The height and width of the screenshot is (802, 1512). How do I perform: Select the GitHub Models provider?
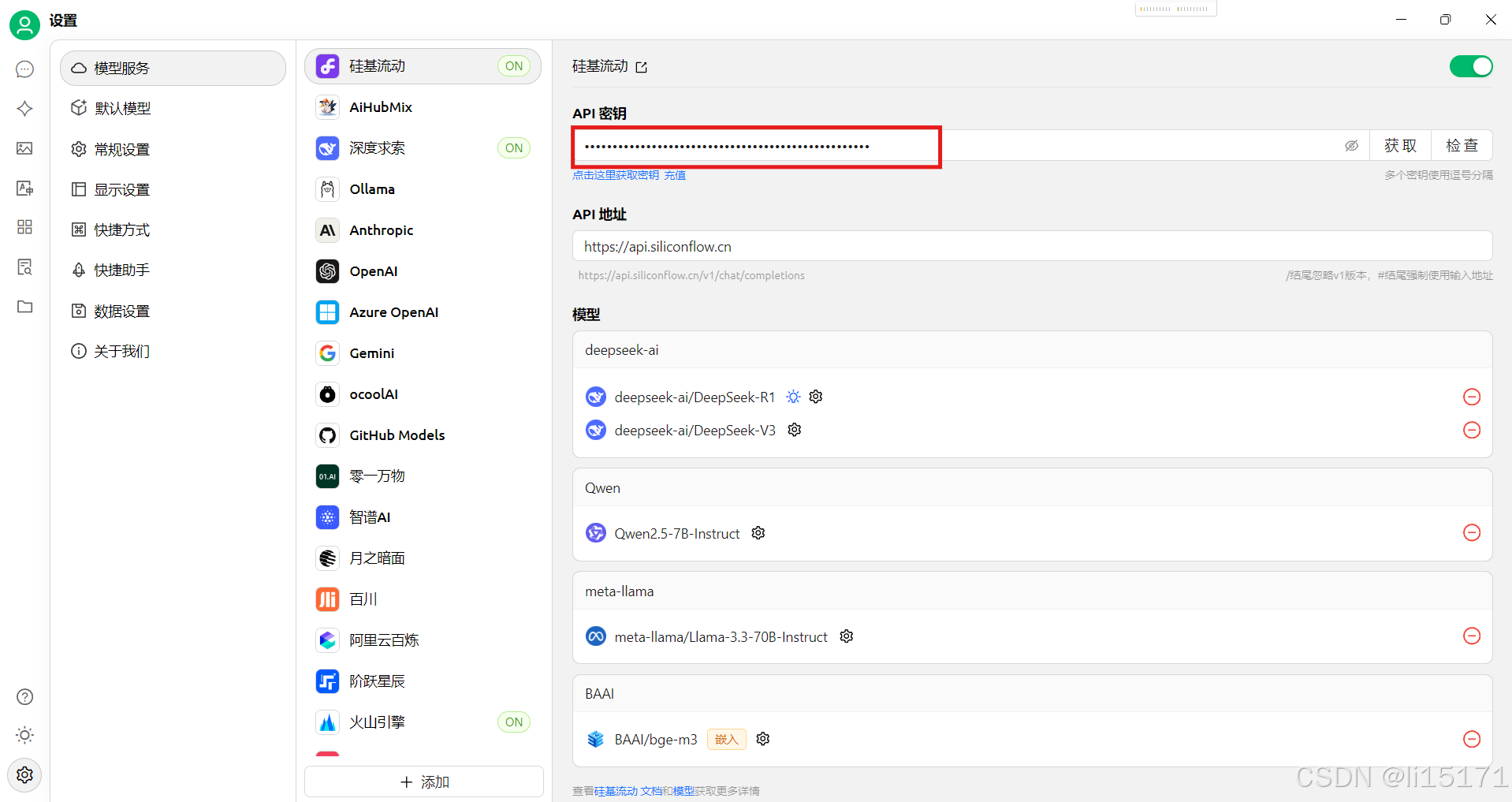pyautogui.click(x=423, y=435)
